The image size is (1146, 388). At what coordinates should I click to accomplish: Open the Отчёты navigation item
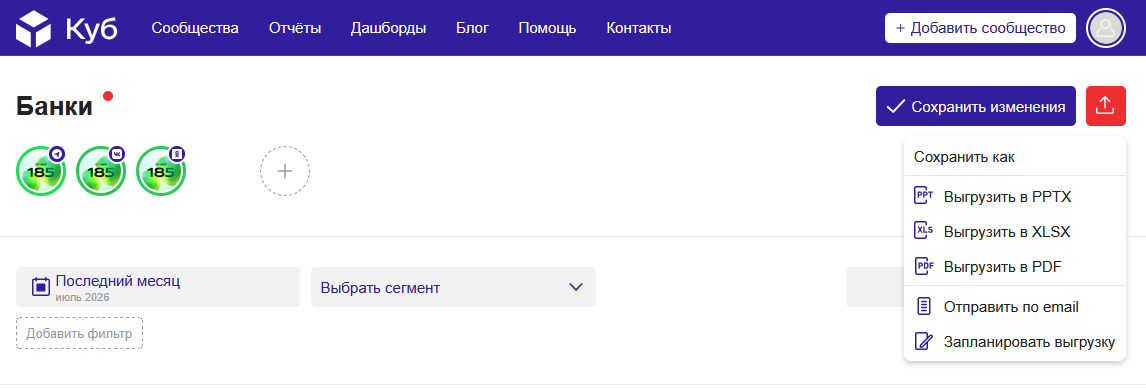click(x=295, y=28)
